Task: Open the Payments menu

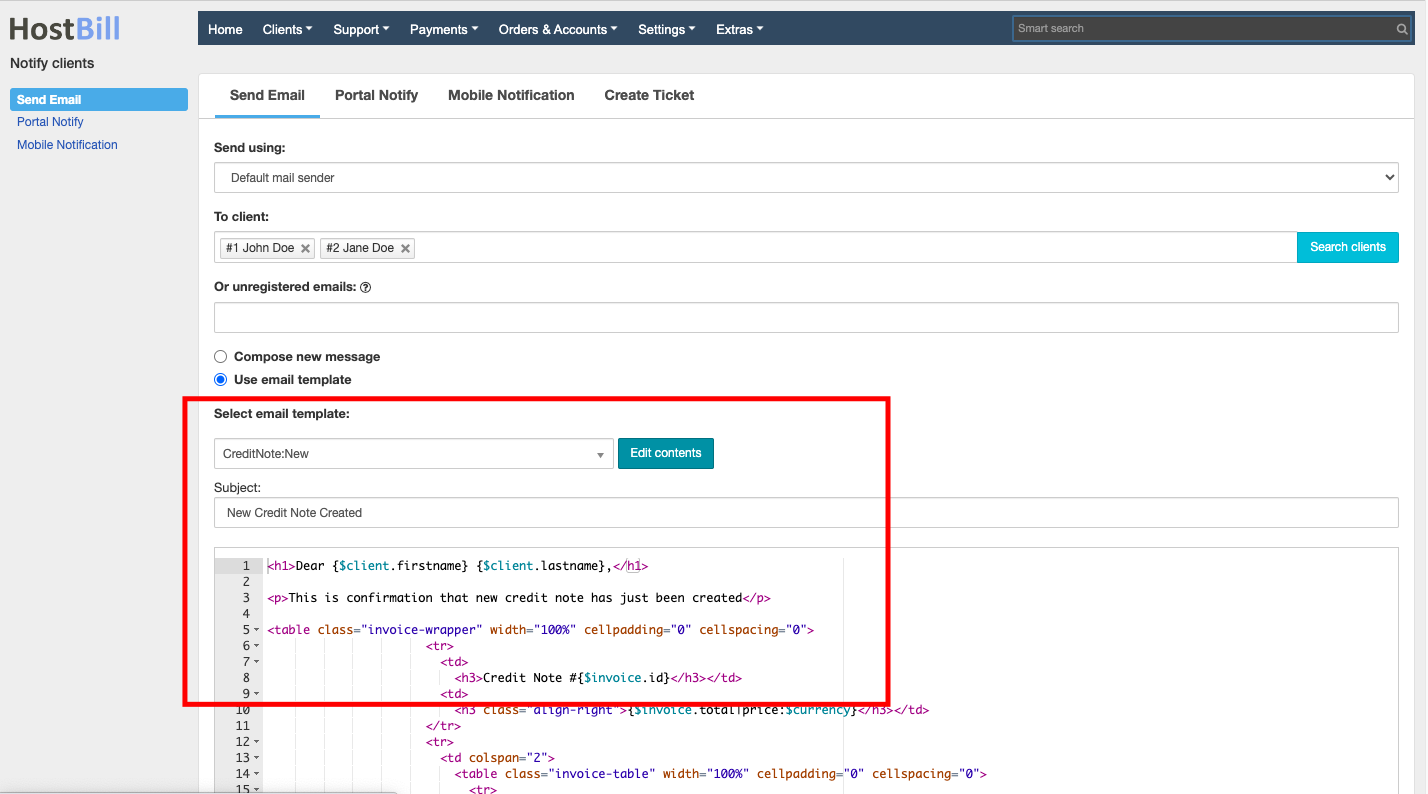Action: [x=443, y=29]
